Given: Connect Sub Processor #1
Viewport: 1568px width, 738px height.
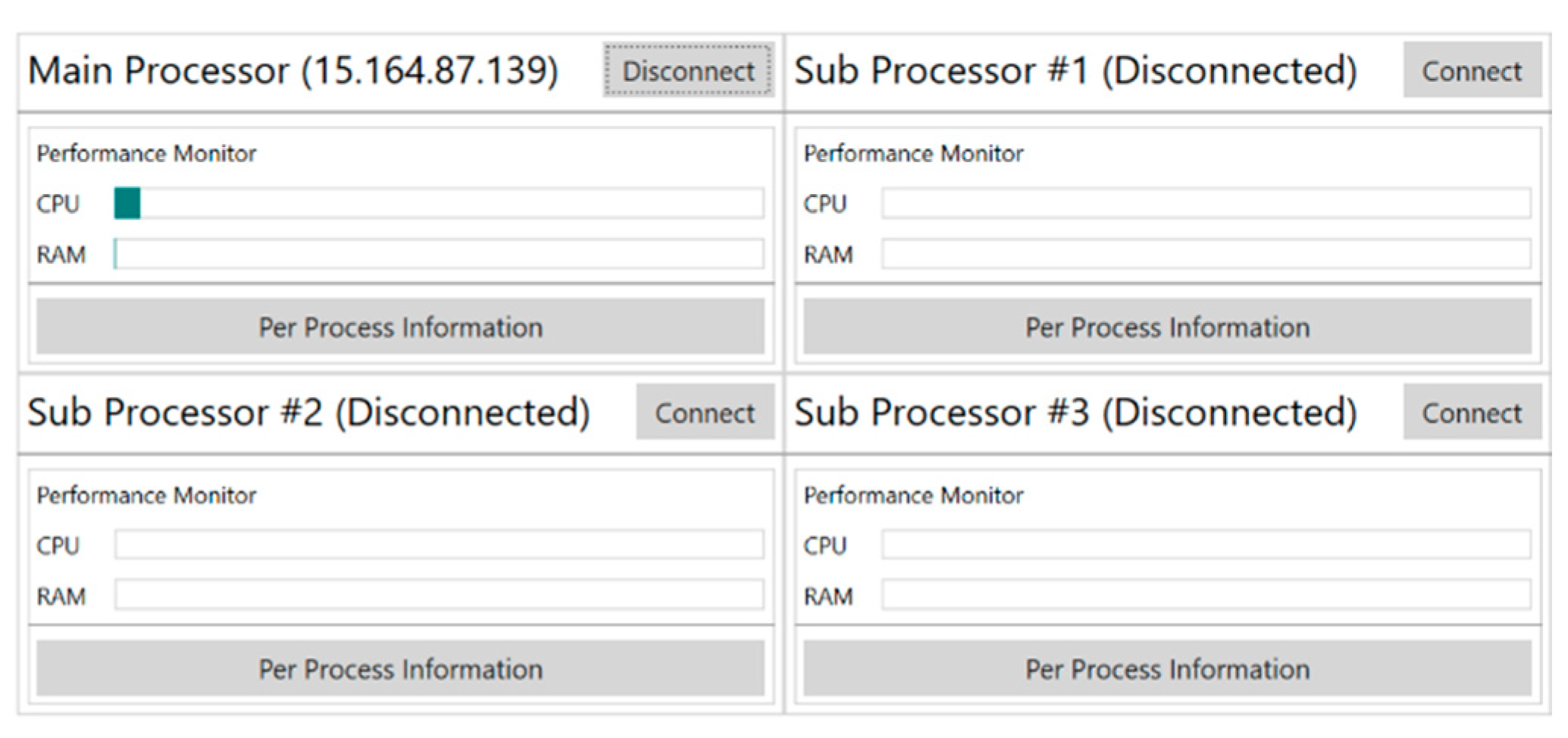Looking at the screenshot, I should (1471, 70).
